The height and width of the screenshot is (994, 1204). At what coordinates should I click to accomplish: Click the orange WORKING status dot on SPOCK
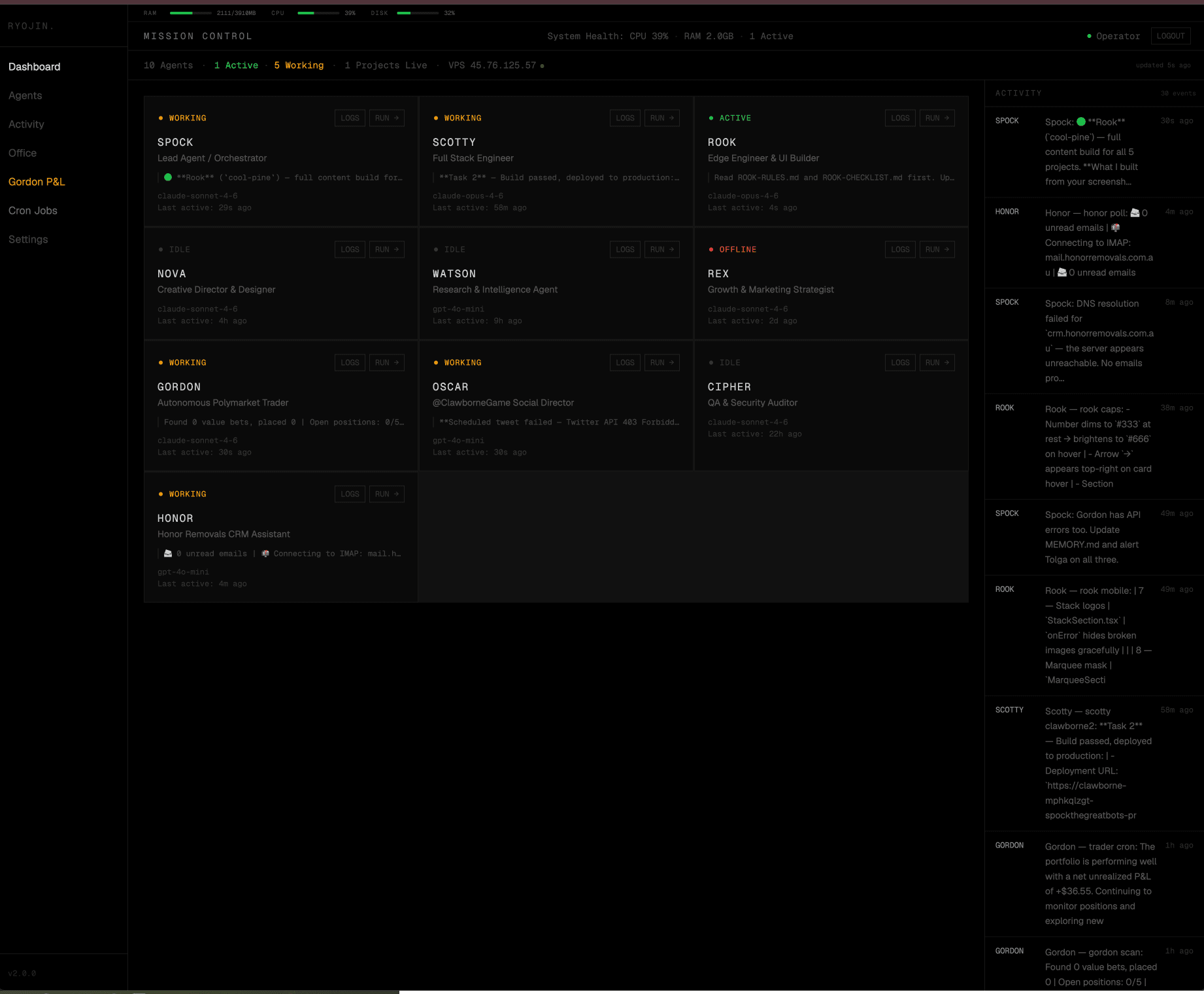pyautogui.click(x=161, y=118)
